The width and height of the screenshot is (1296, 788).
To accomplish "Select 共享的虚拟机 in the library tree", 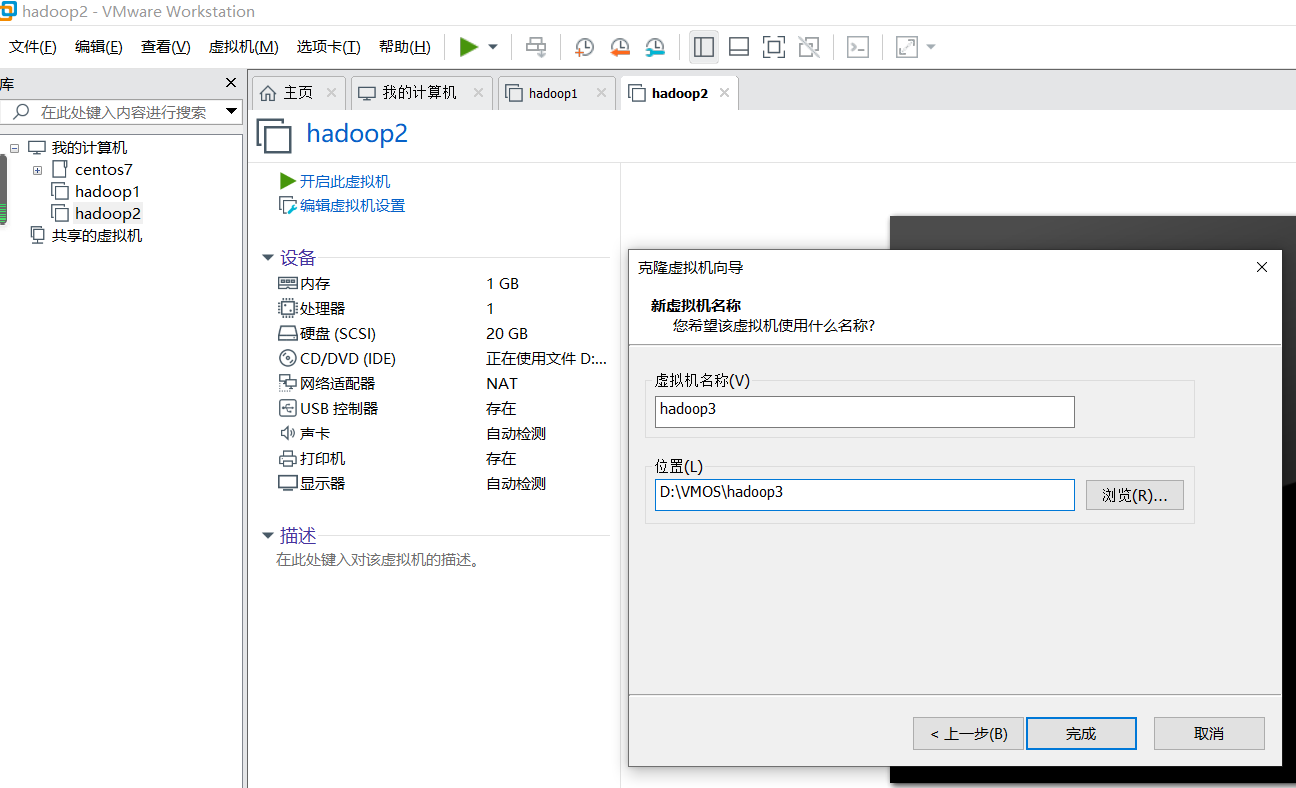I will [97, 236].
